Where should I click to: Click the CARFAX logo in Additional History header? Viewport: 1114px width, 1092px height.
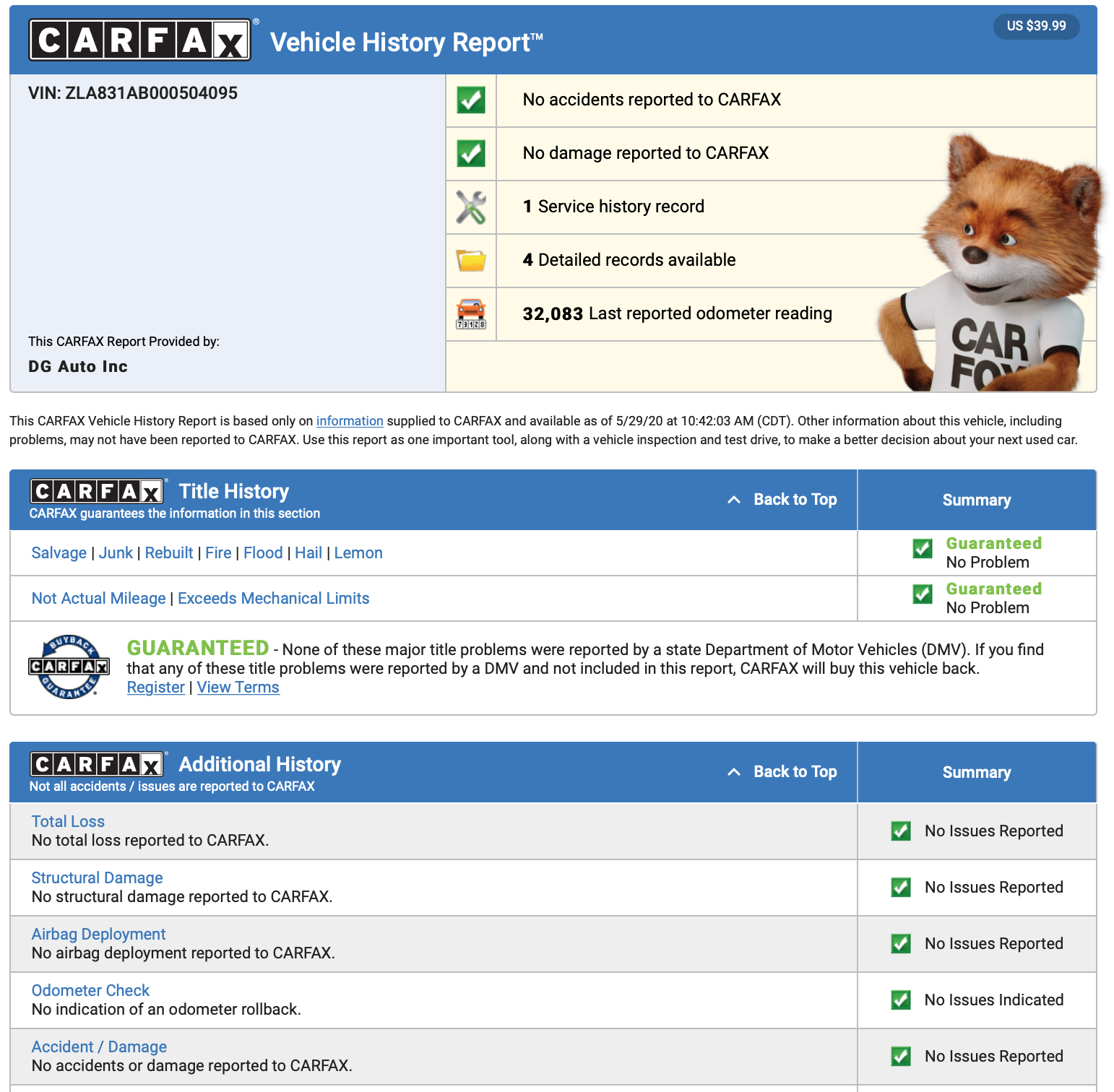point(97,764)
